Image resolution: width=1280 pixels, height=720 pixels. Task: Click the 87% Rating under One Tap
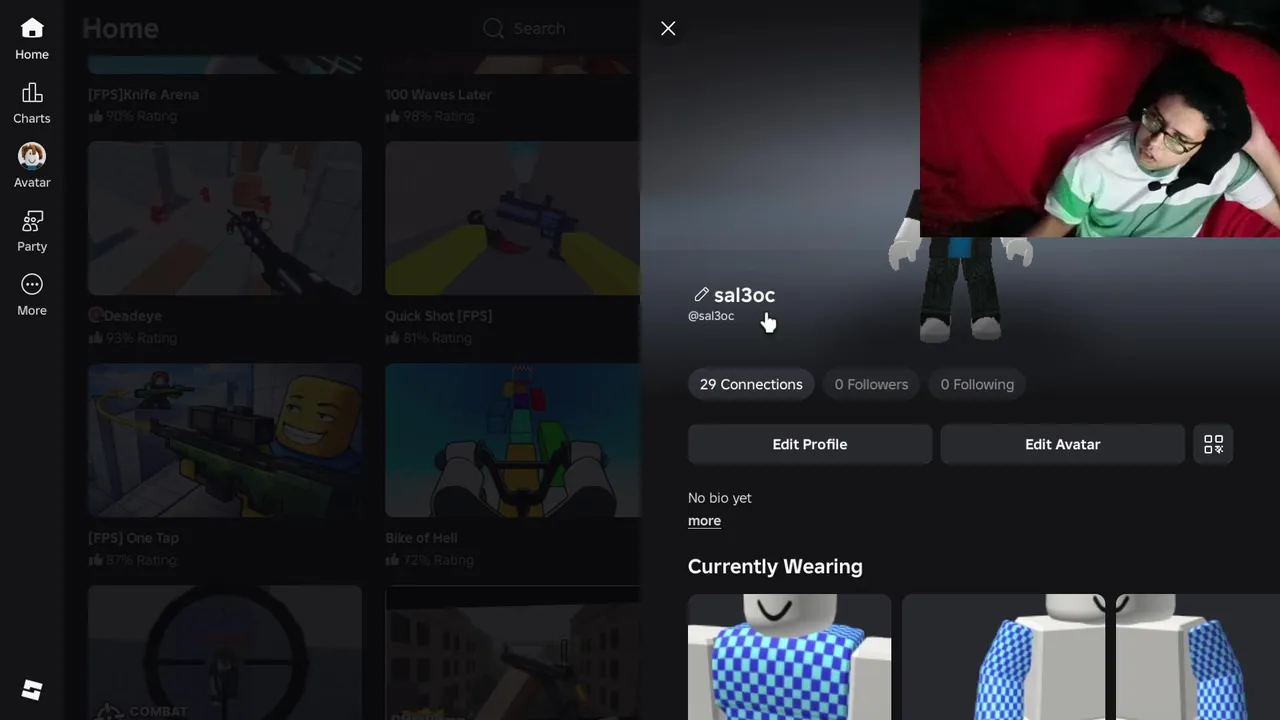(132, 560)
